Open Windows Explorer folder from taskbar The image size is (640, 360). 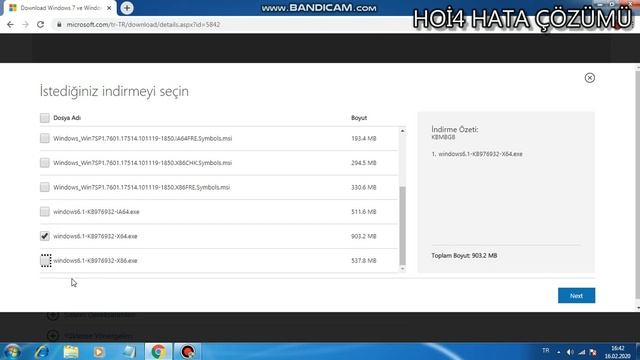[x=71, y=351]
